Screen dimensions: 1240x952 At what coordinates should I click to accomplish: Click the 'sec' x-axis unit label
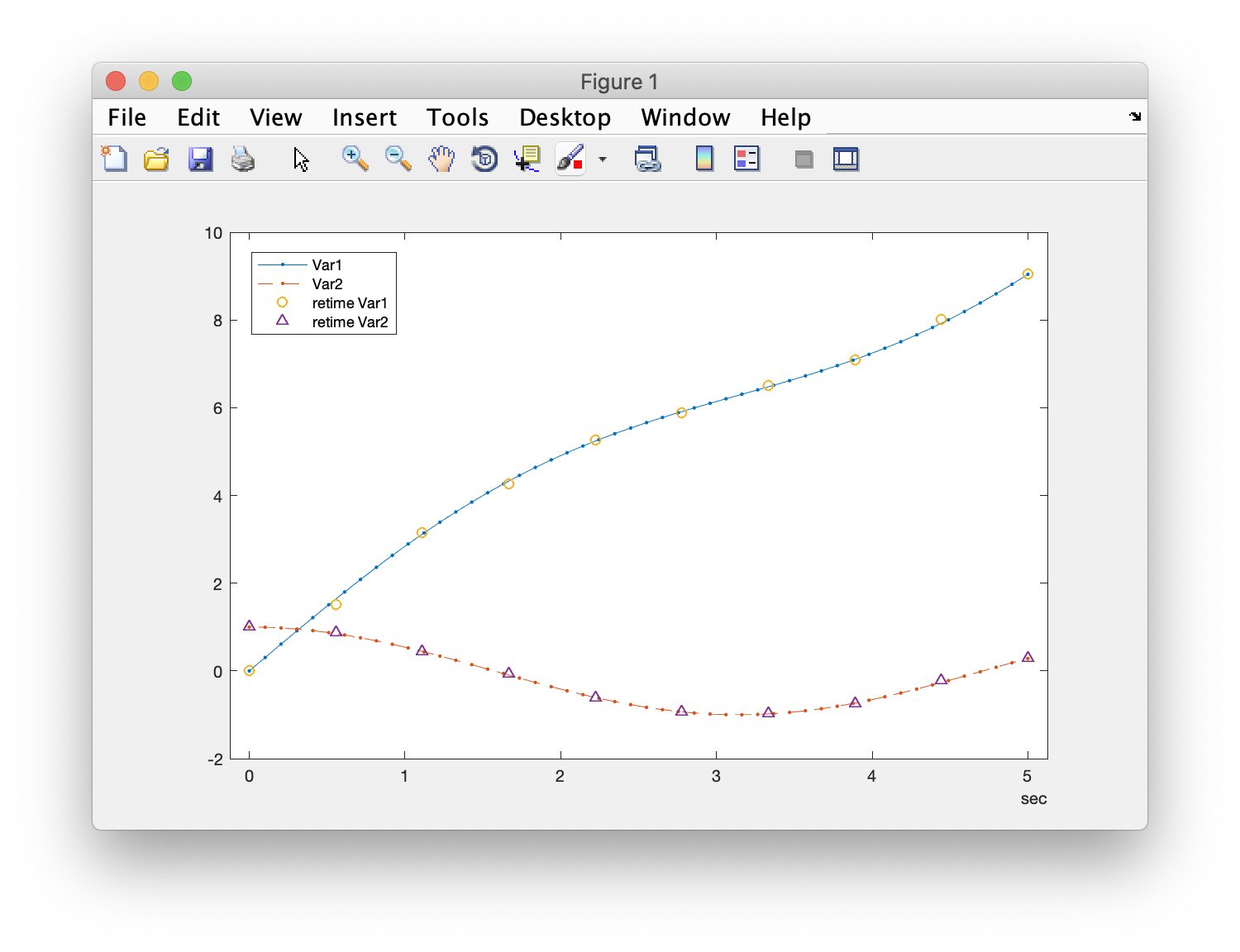(x=1033, y=798)
